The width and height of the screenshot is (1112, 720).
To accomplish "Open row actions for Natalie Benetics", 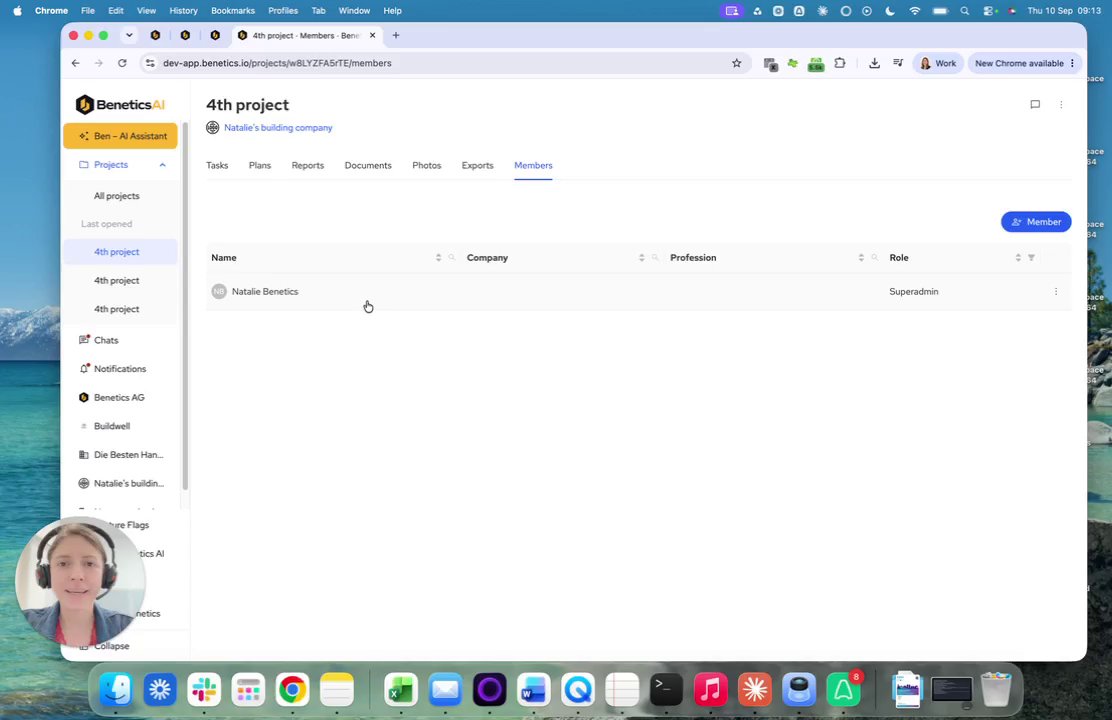I will point(1055,292).
